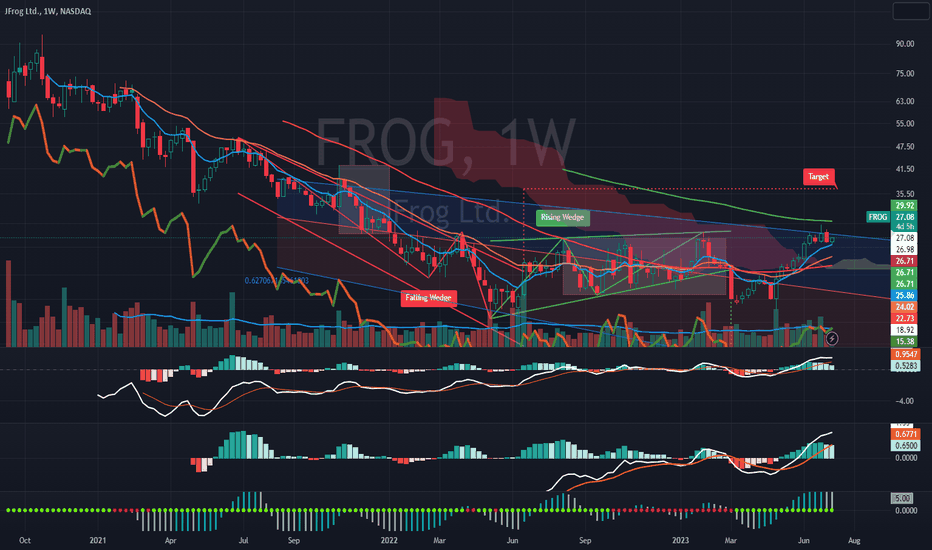The width and height of the screenshot is (932, 550).
Task: Click the 2022 label on the time axis
Action: point(389,540)
